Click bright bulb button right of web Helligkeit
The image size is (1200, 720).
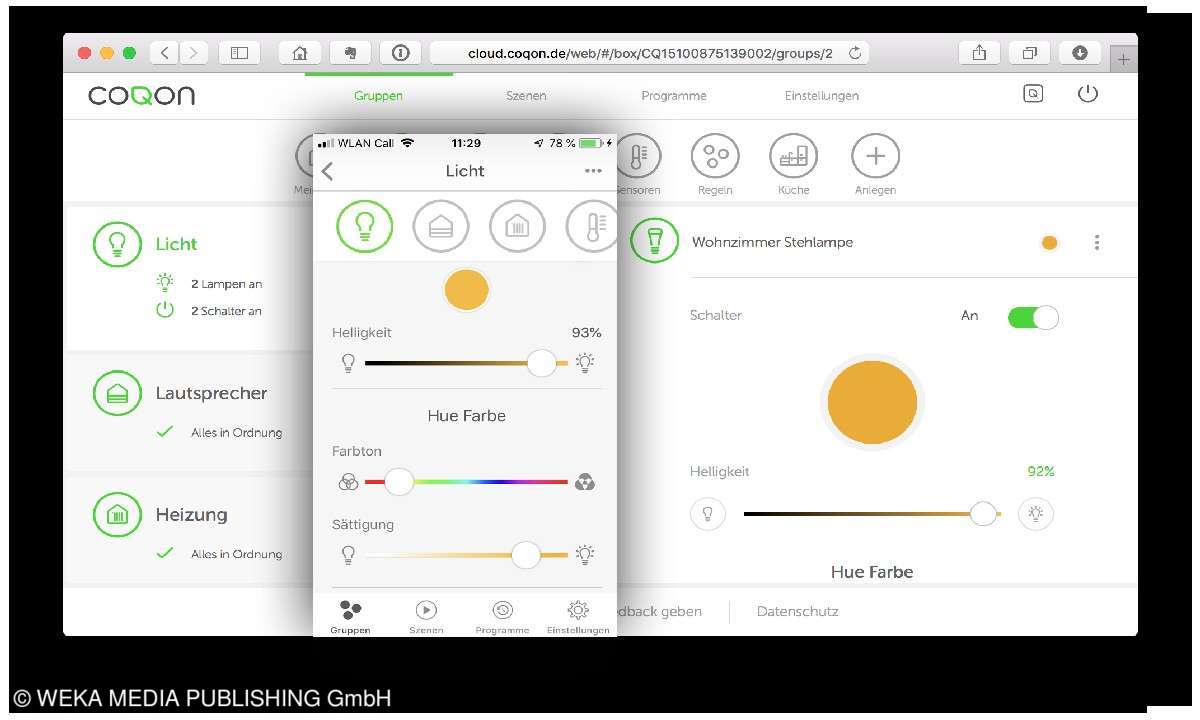coord(1036,514)
